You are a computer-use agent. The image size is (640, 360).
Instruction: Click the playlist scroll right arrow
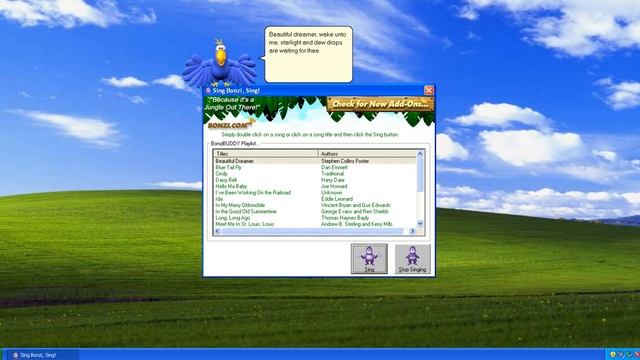pos(412,231)
